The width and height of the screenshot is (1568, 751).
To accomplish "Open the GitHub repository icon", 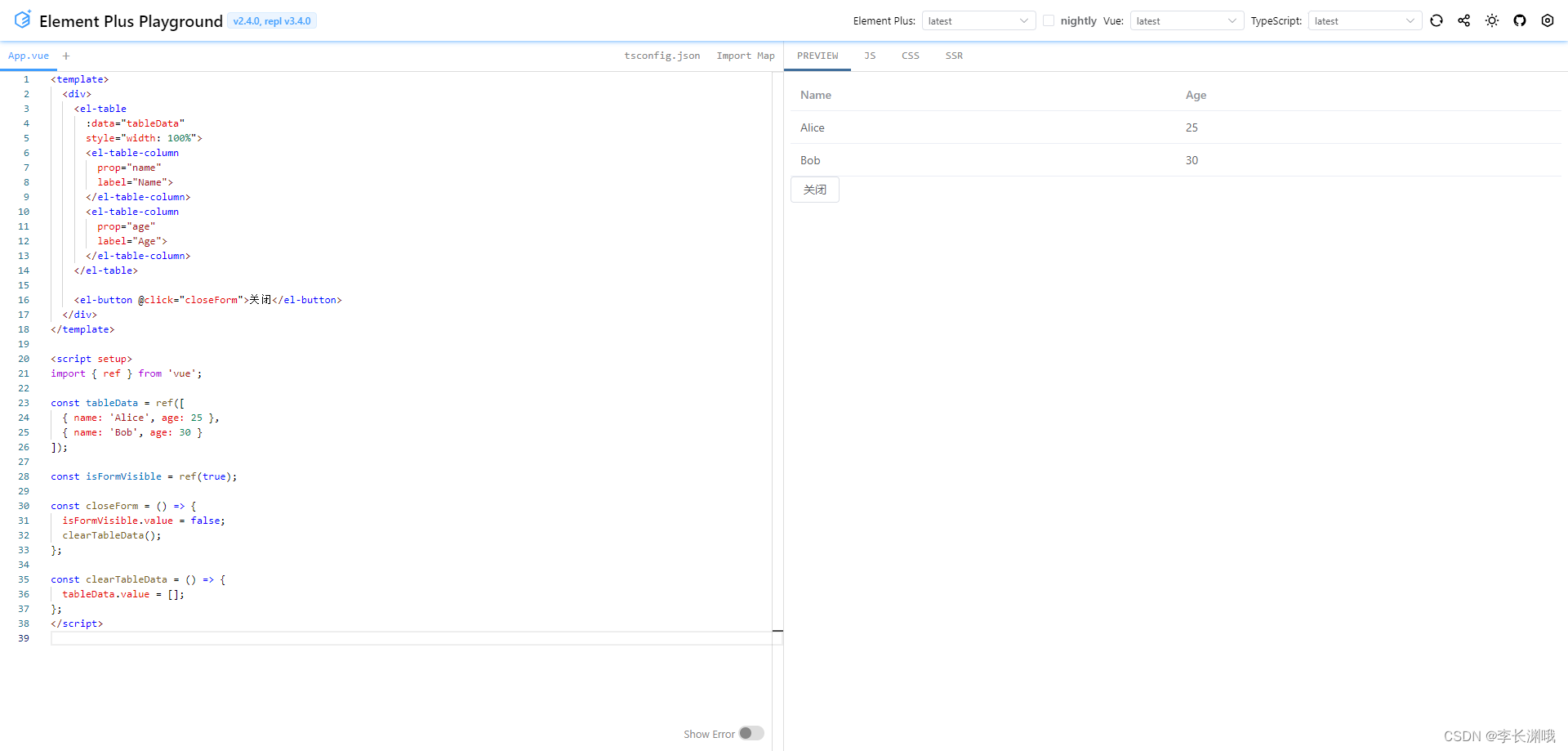I will click(x=1520, y=20).
